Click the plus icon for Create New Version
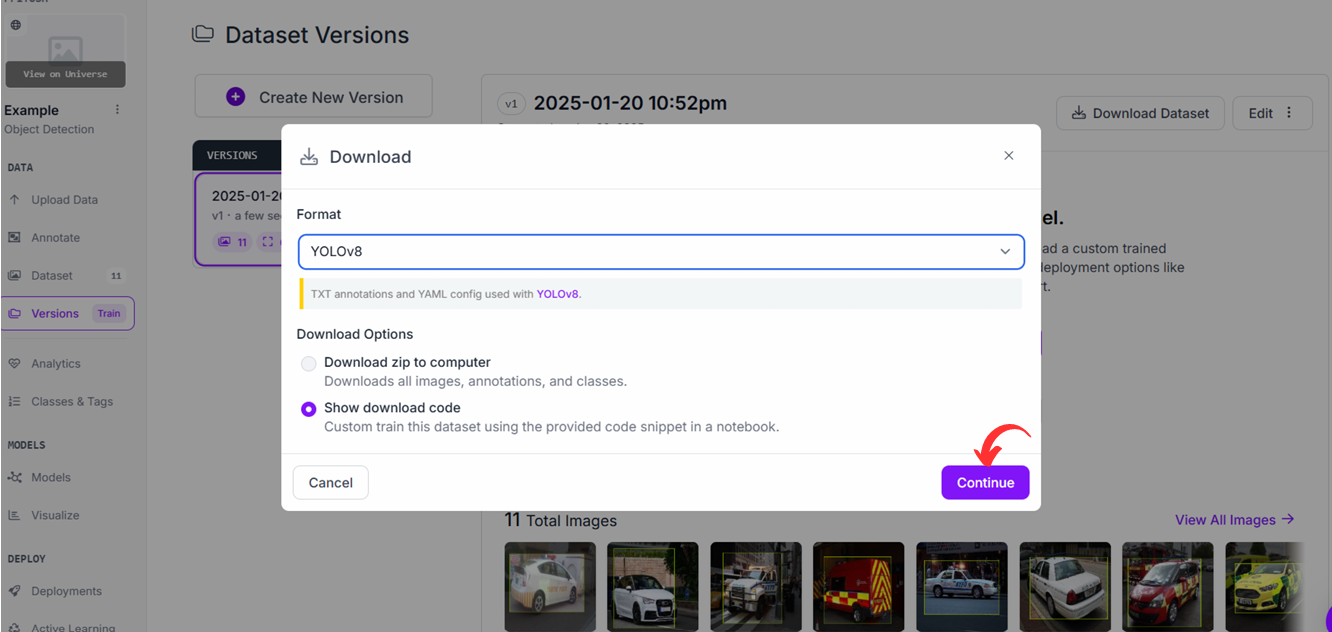The width and height of the screenshot is (1332, 632). (x=236, y=97)
